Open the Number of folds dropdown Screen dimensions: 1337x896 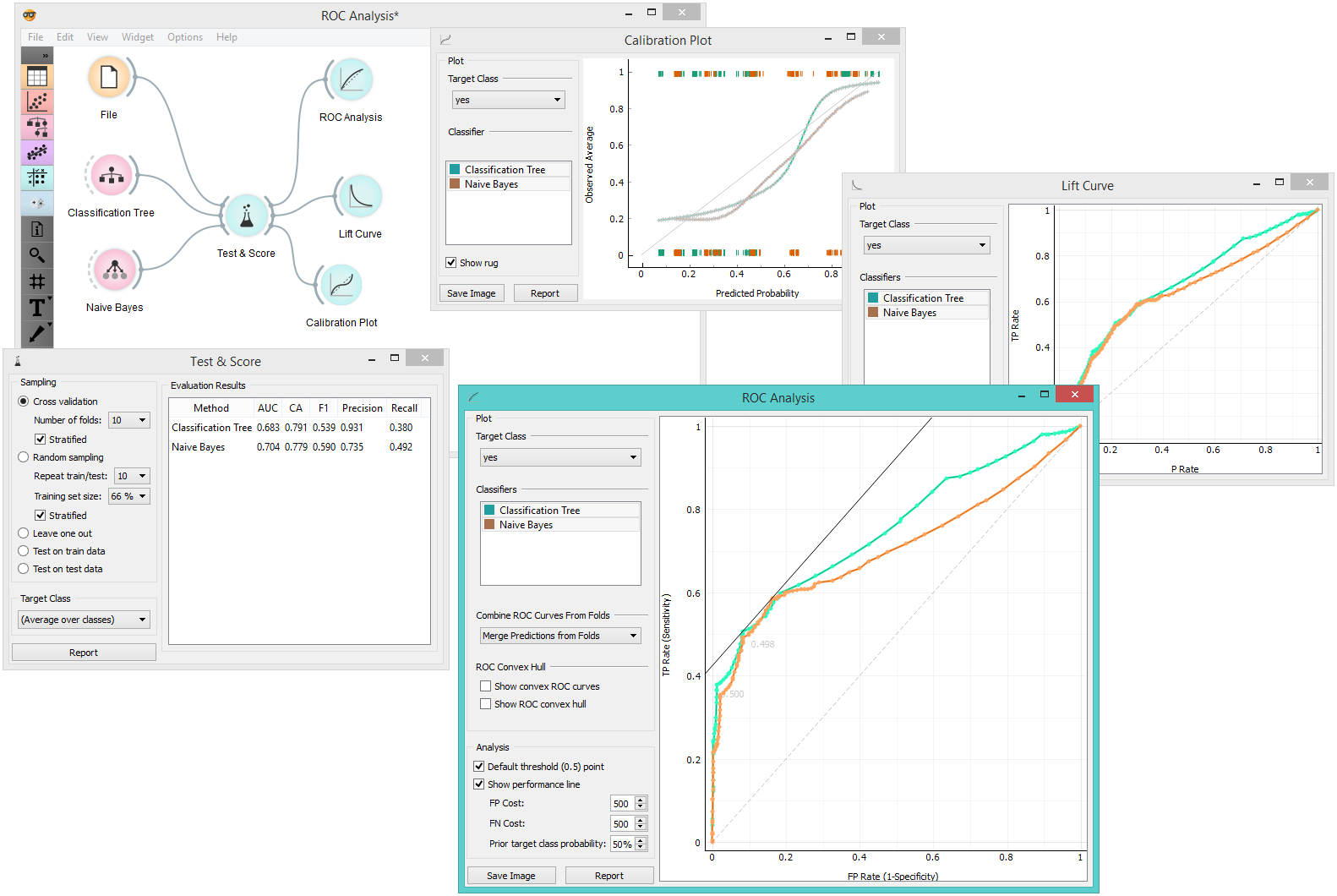click(129, 420)
